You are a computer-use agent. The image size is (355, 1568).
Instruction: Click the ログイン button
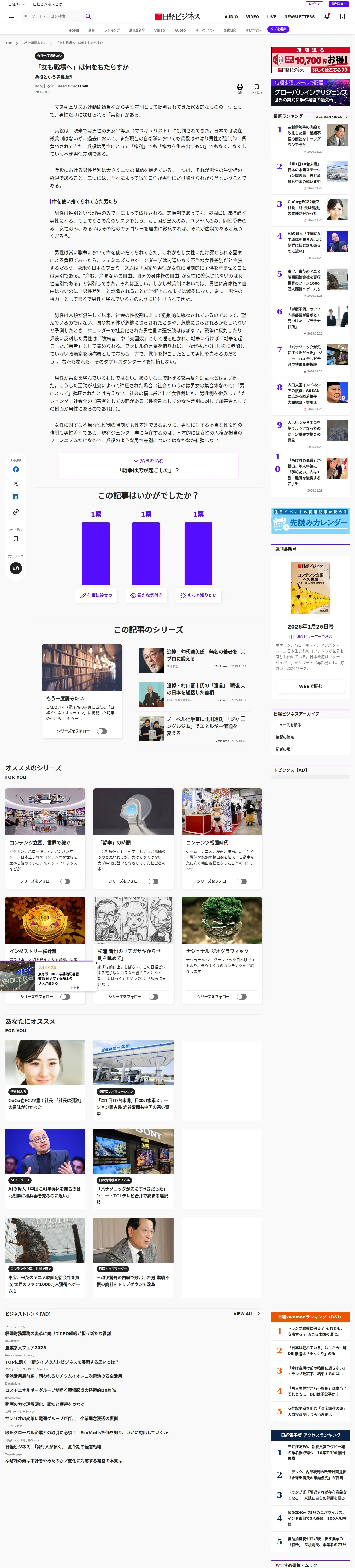click(314, 4)
